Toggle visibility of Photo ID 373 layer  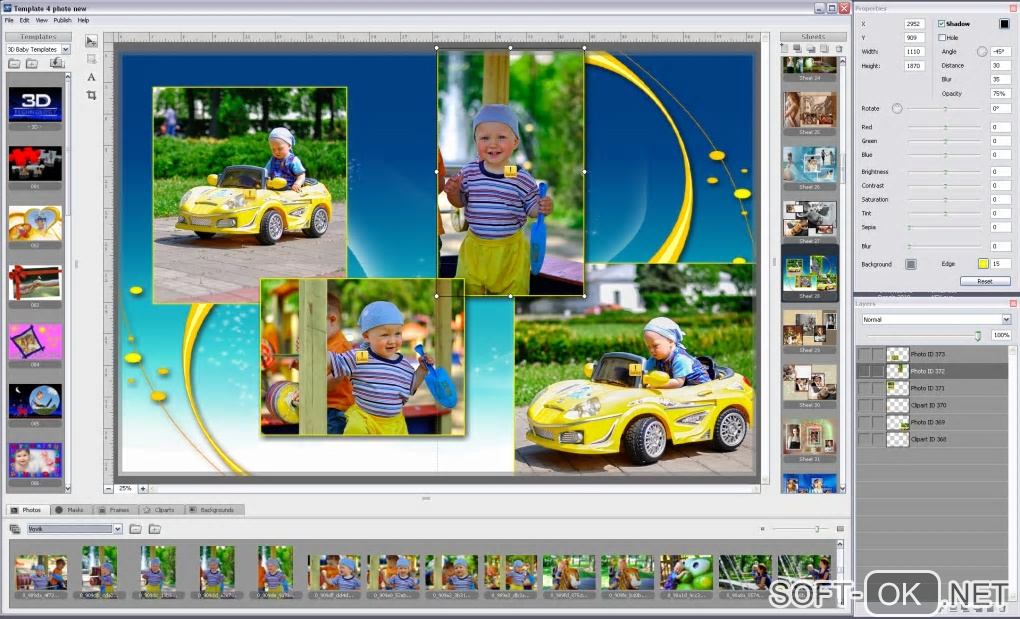tap(863, 354)
